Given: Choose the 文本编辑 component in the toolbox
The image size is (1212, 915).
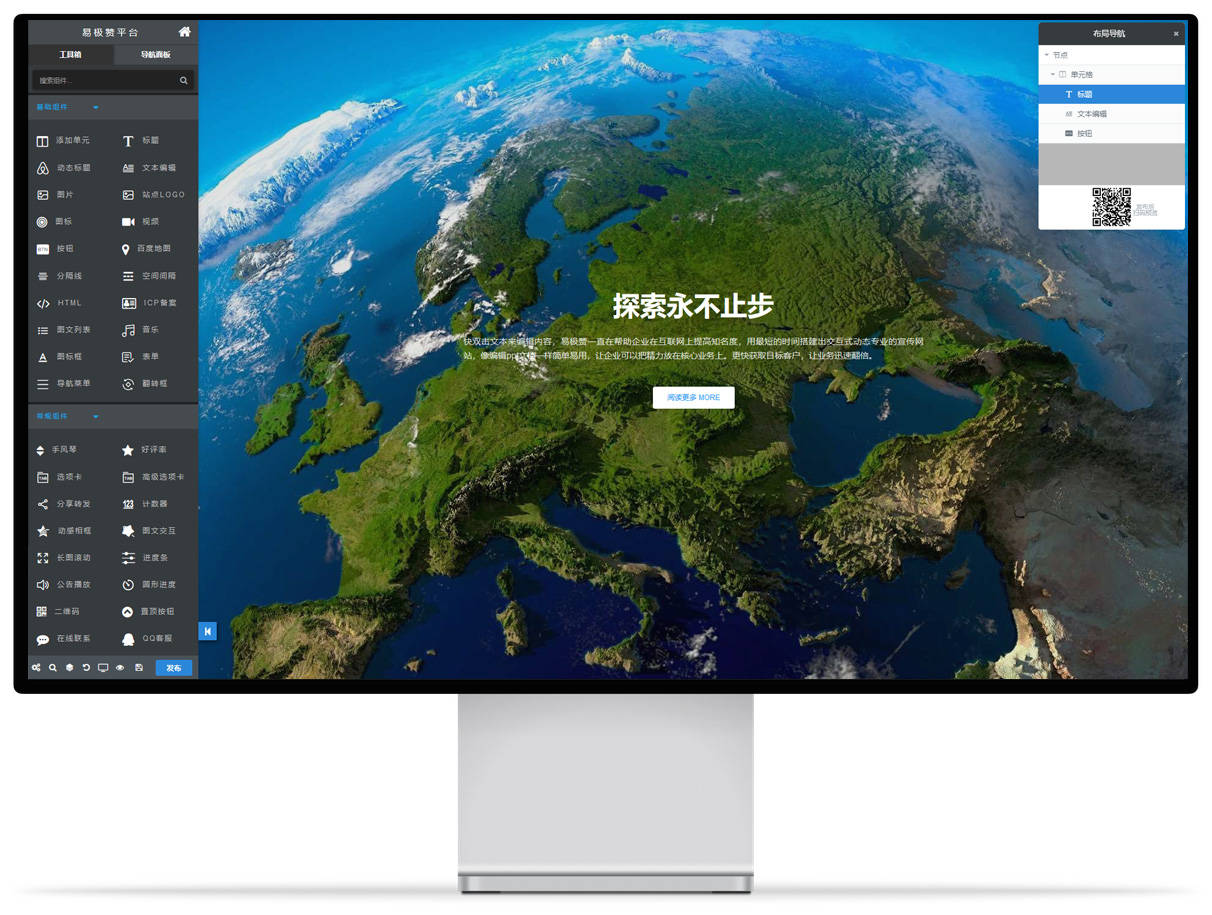Looking at the screenshot, I should coord(149,168).
